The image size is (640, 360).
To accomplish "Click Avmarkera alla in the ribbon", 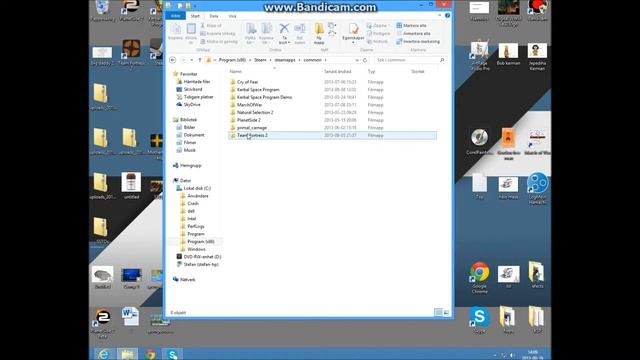I will pos(413,33).
